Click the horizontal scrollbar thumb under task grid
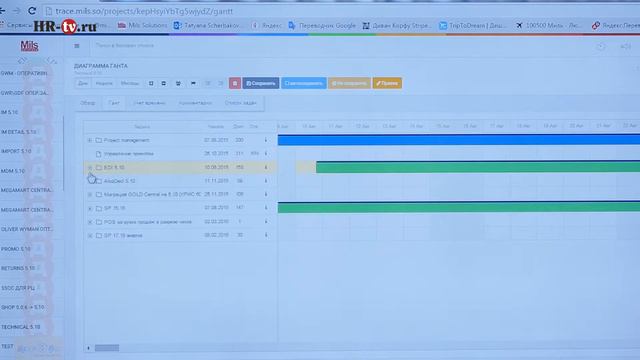This screenshot has height=360, width=640. pos(107,348)
